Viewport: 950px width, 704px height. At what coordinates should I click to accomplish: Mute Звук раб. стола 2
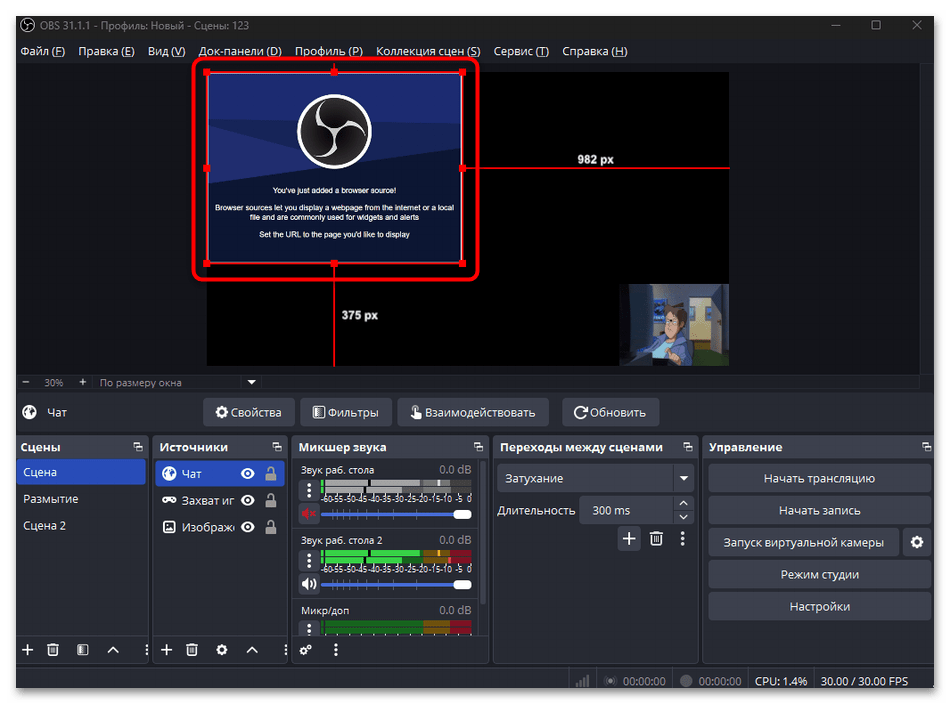pyautogui.click(x=309, y=585)
